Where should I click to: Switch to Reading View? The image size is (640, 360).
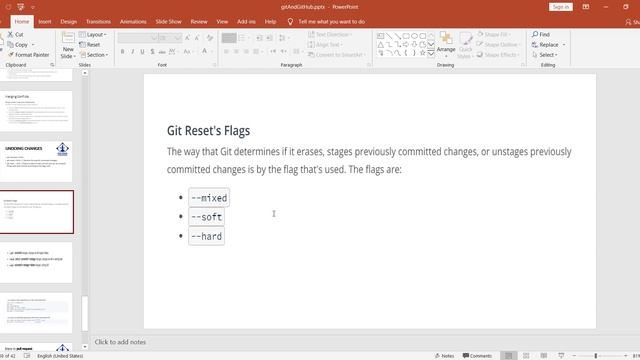pyautogui.click(x=544, y=356)
